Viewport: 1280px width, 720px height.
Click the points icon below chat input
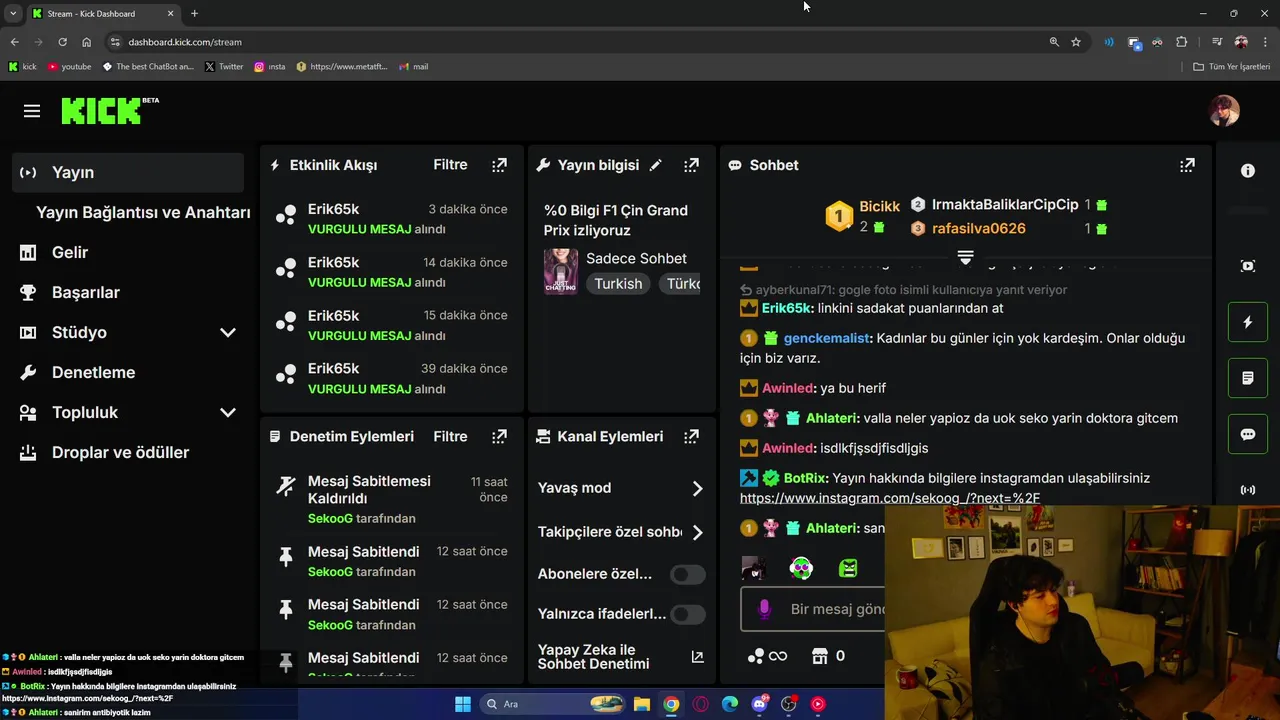(756, 656)
